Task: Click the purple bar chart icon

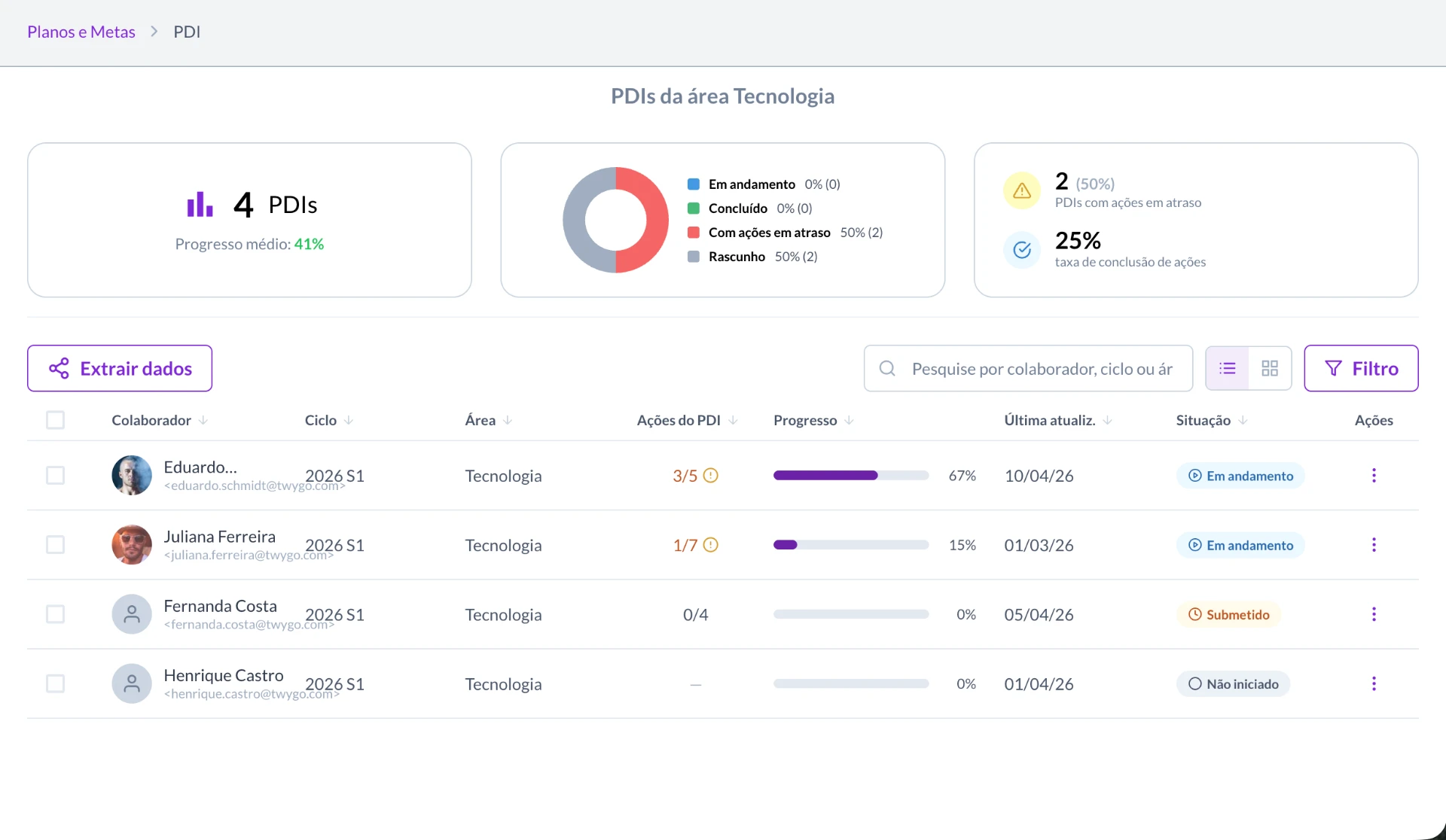Action: click(x=200, y=204)
